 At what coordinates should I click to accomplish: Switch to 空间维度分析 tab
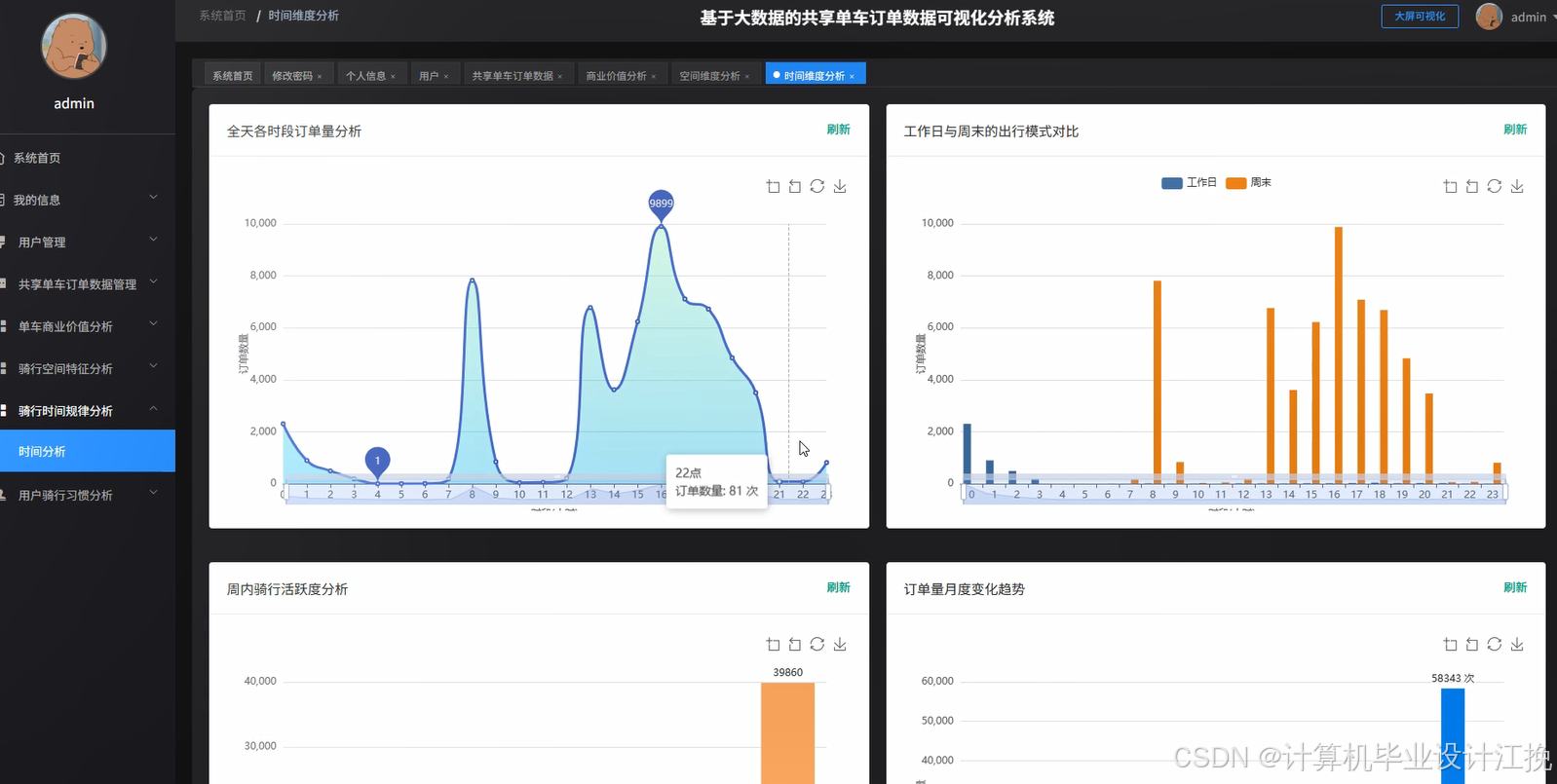click(x=709, y=75)
